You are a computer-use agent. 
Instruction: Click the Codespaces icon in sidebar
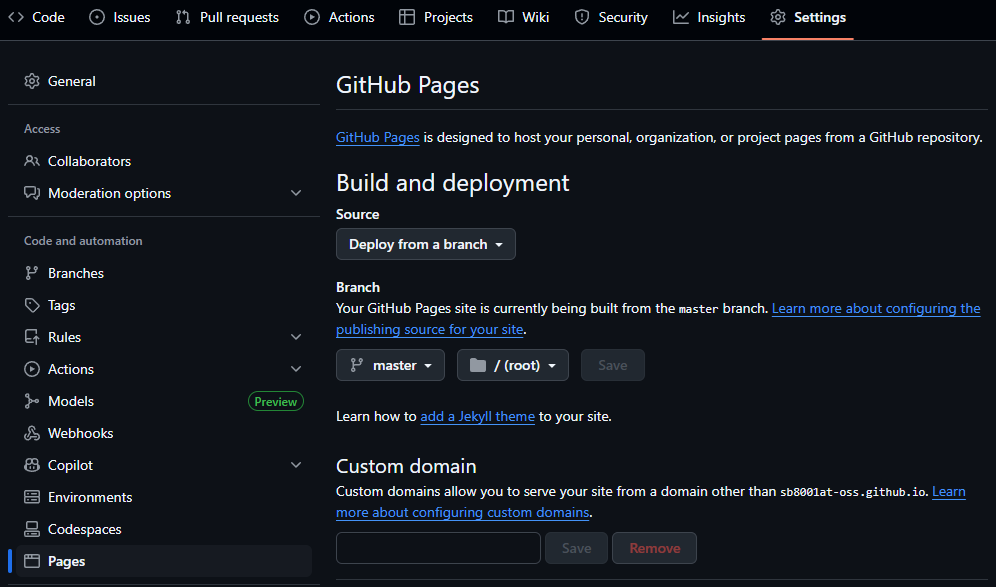click(x=32, y=529)
